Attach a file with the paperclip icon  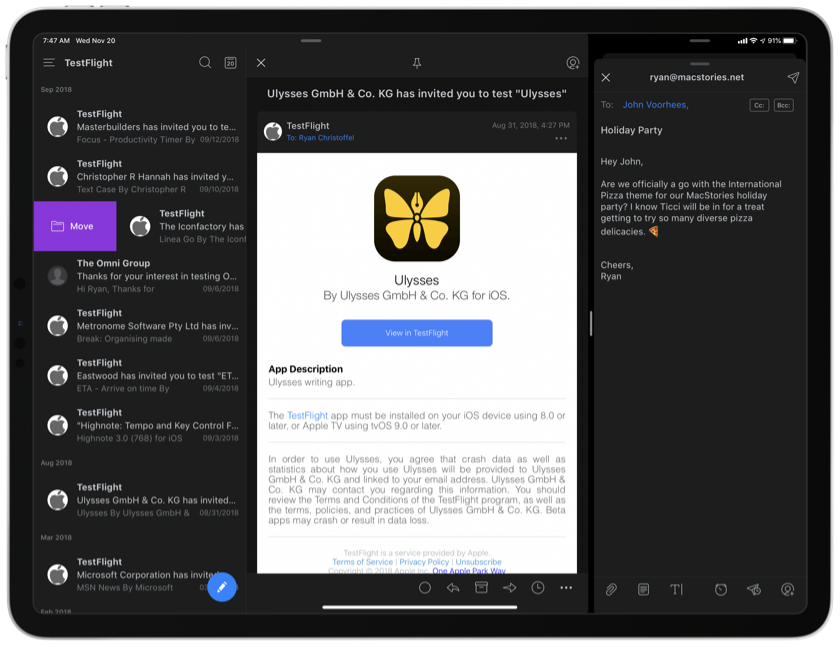pyautogui.click(x=611, y=590)
